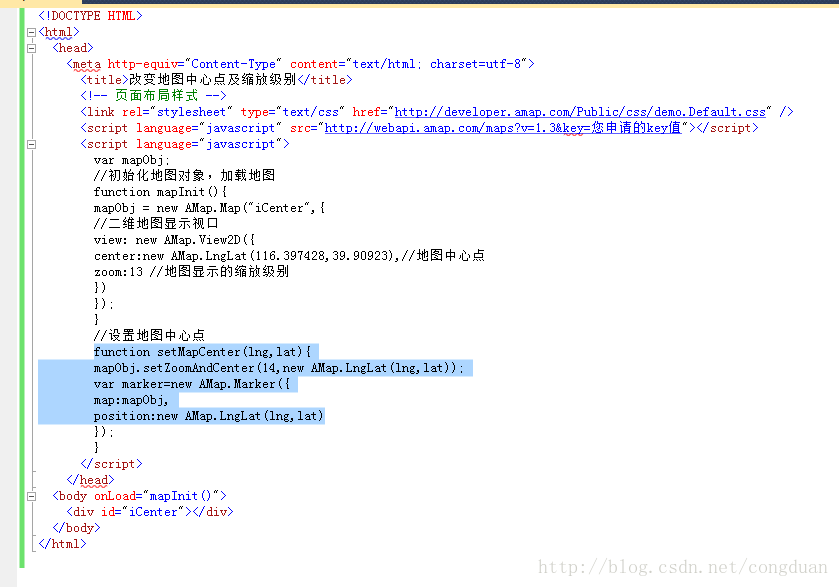
Task: Click the meta http-equiv Content-Type line
Action: (x=300, y=64)
